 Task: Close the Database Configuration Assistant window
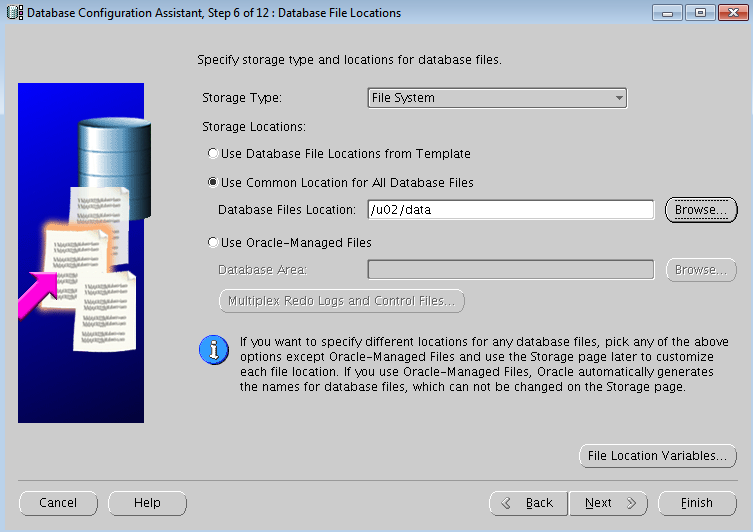[x=733, y=13]
